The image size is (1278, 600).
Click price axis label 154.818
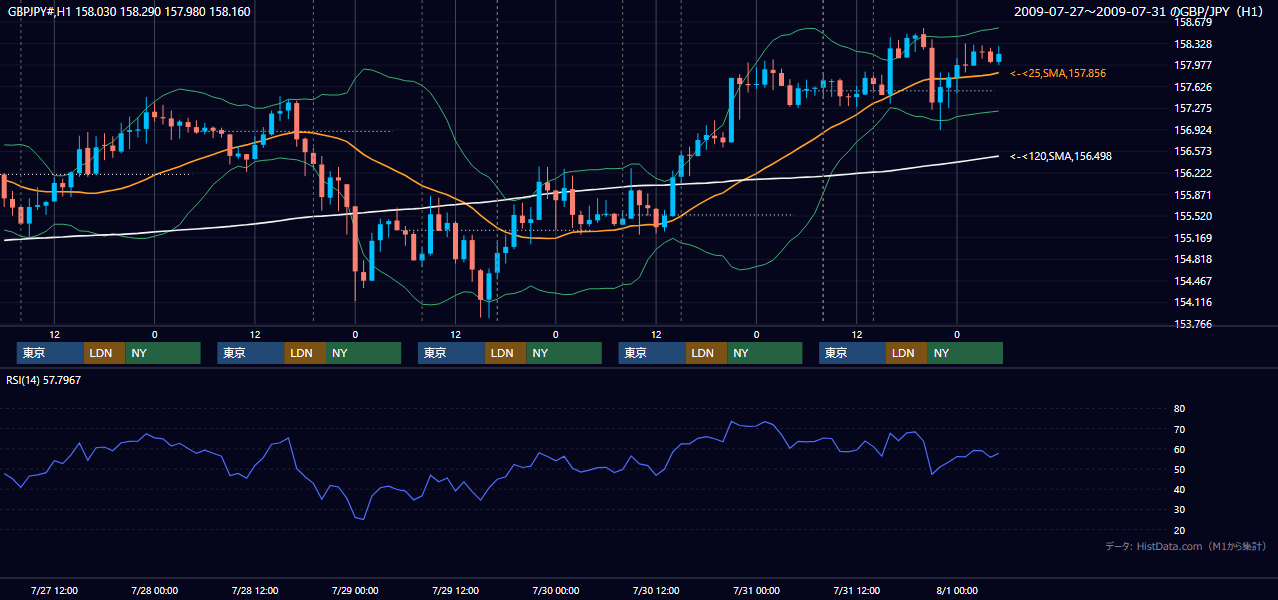(1191, 260)
